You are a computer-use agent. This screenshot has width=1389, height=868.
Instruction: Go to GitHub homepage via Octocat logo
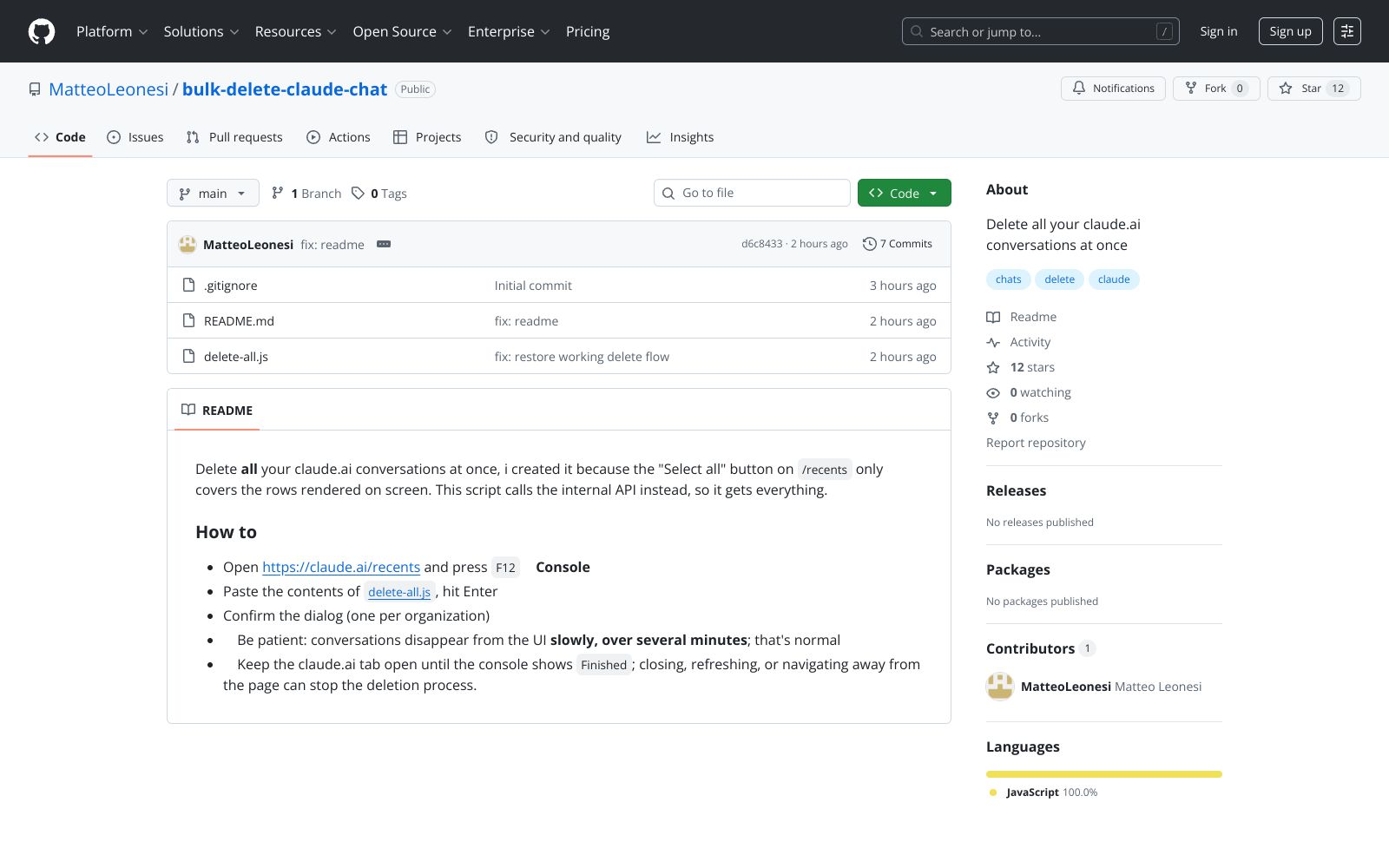point(42,31)
